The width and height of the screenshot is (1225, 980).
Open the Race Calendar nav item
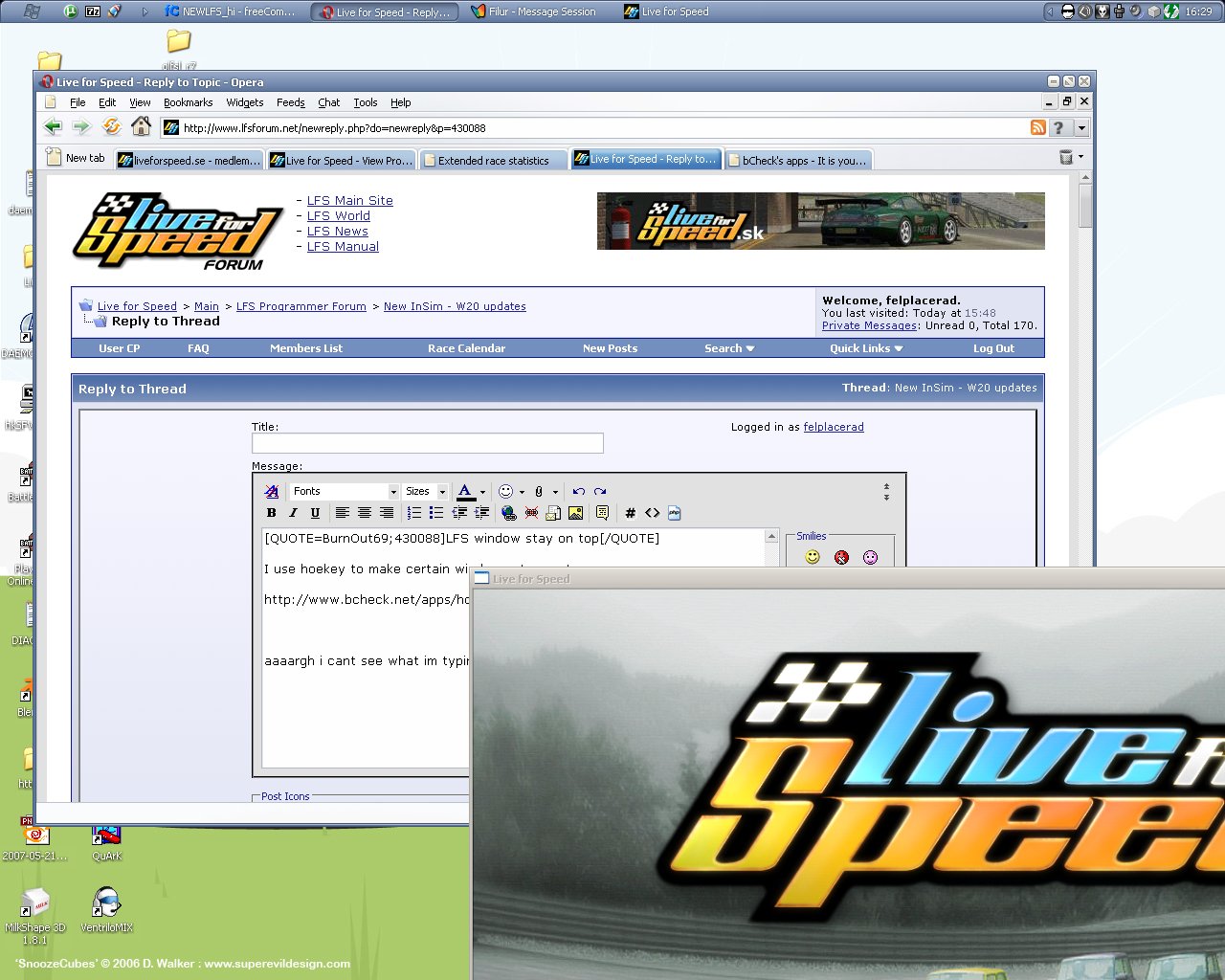(466, 348)
